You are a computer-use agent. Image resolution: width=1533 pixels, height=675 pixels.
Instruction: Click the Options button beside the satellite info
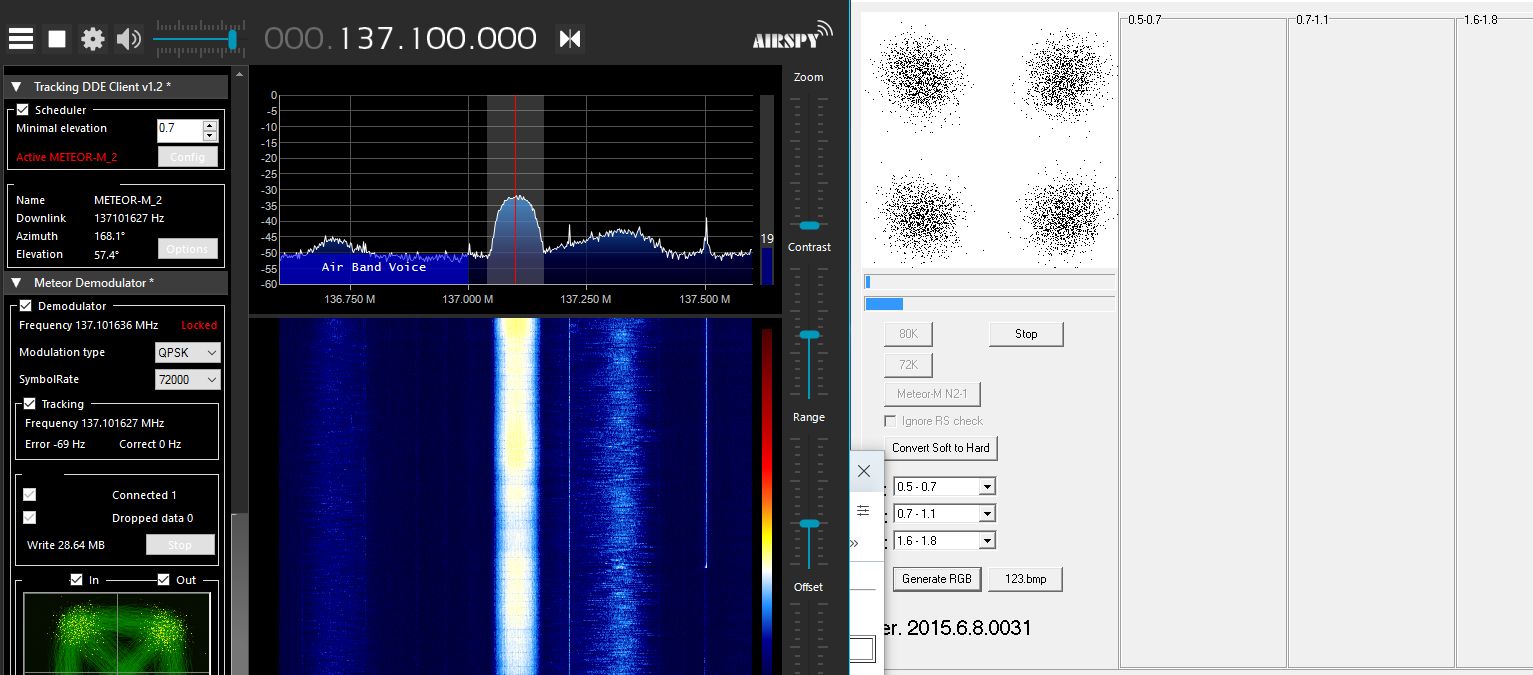(x=187, y=248)
